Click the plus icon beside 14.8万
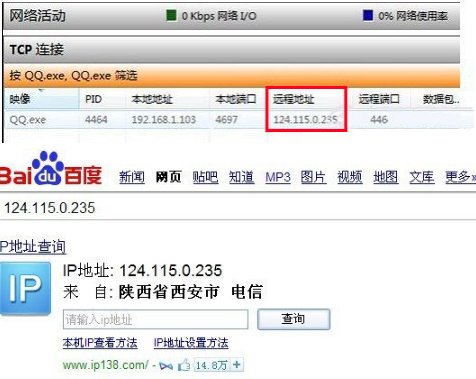The image size is (476, 379). coord(237,365)
